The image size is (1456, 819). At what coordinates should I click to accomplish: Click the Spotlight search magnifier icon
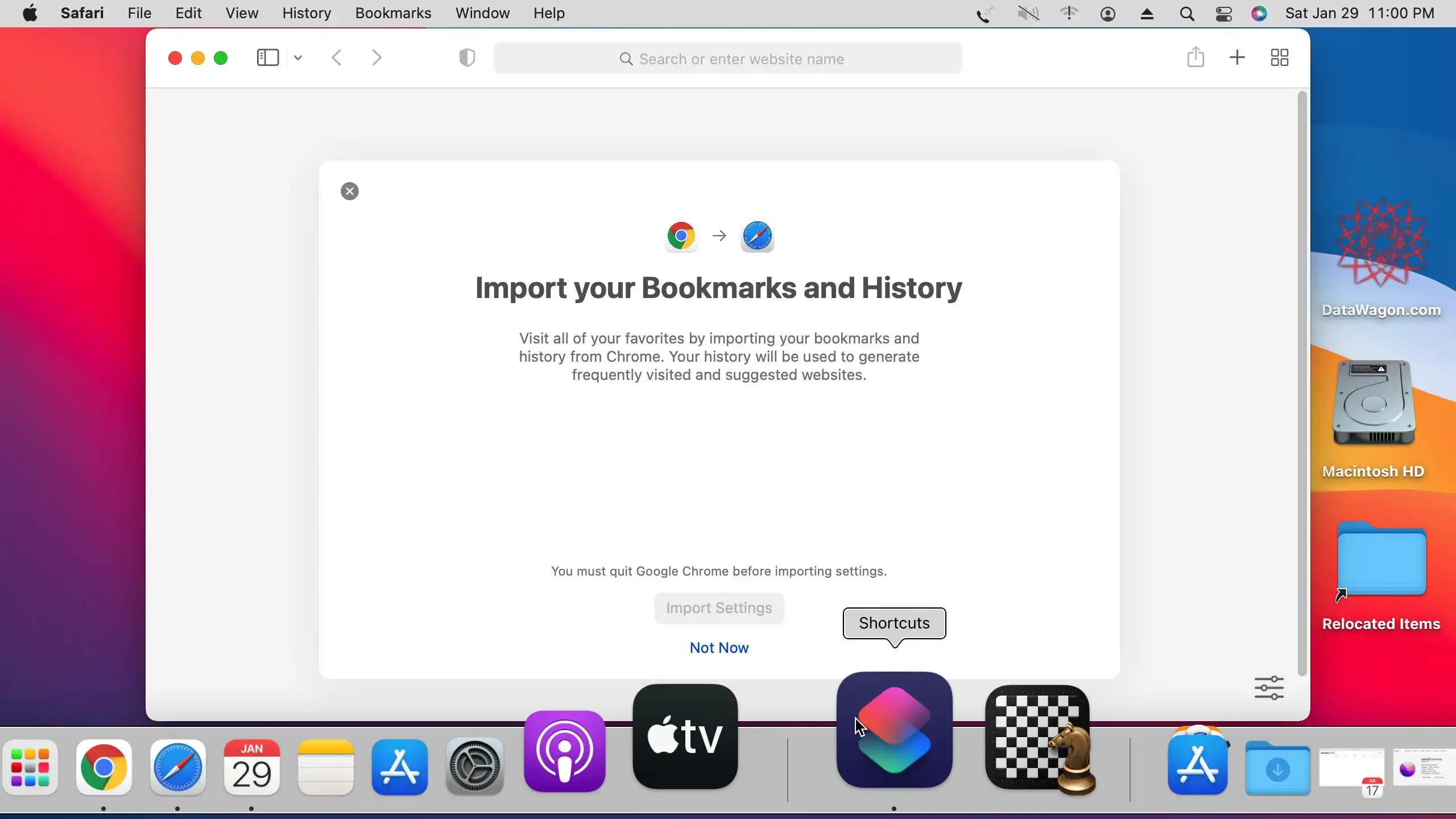pos(1186,13)
